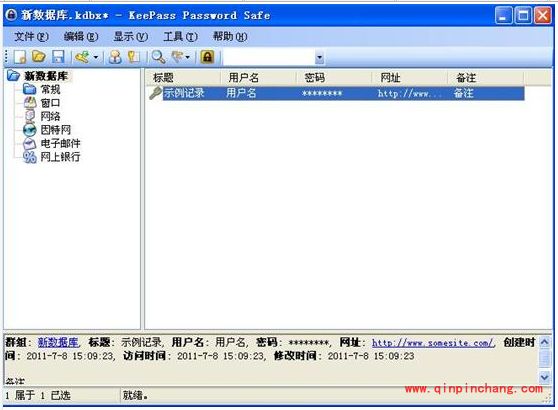
Task: Open the Show Entries dropdown arrow
Action: pos(188,57)
